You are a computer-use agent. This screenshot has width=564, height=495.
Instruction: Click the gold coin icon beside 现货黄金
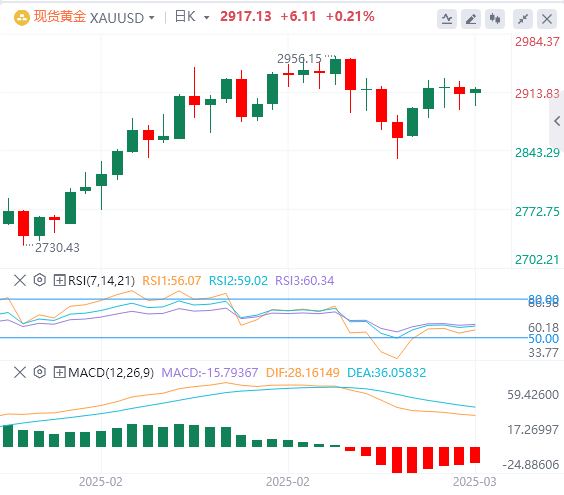coord(22,18)
